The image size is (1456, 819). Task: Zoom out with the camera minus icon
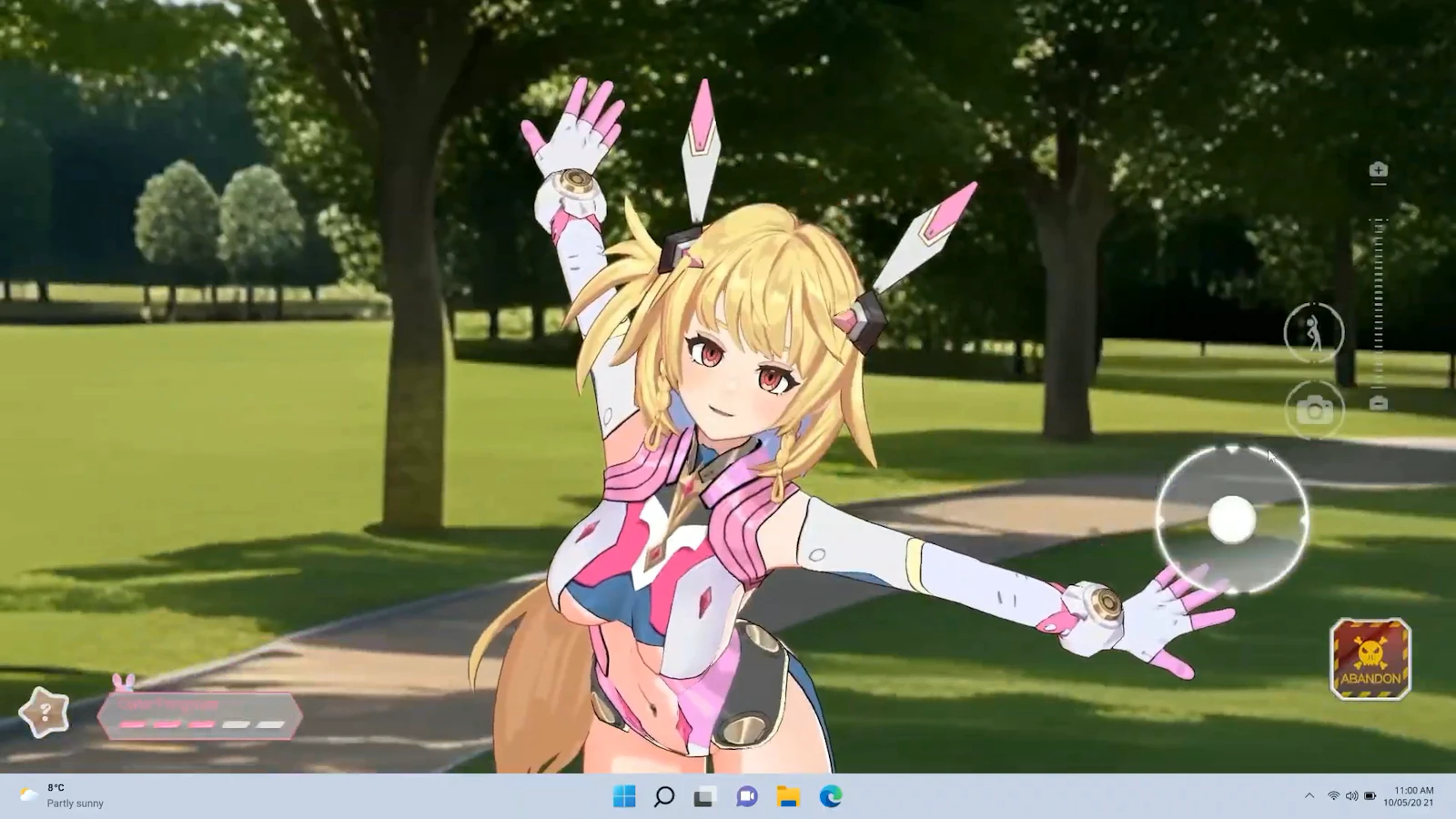click(x=1379, y=402)
